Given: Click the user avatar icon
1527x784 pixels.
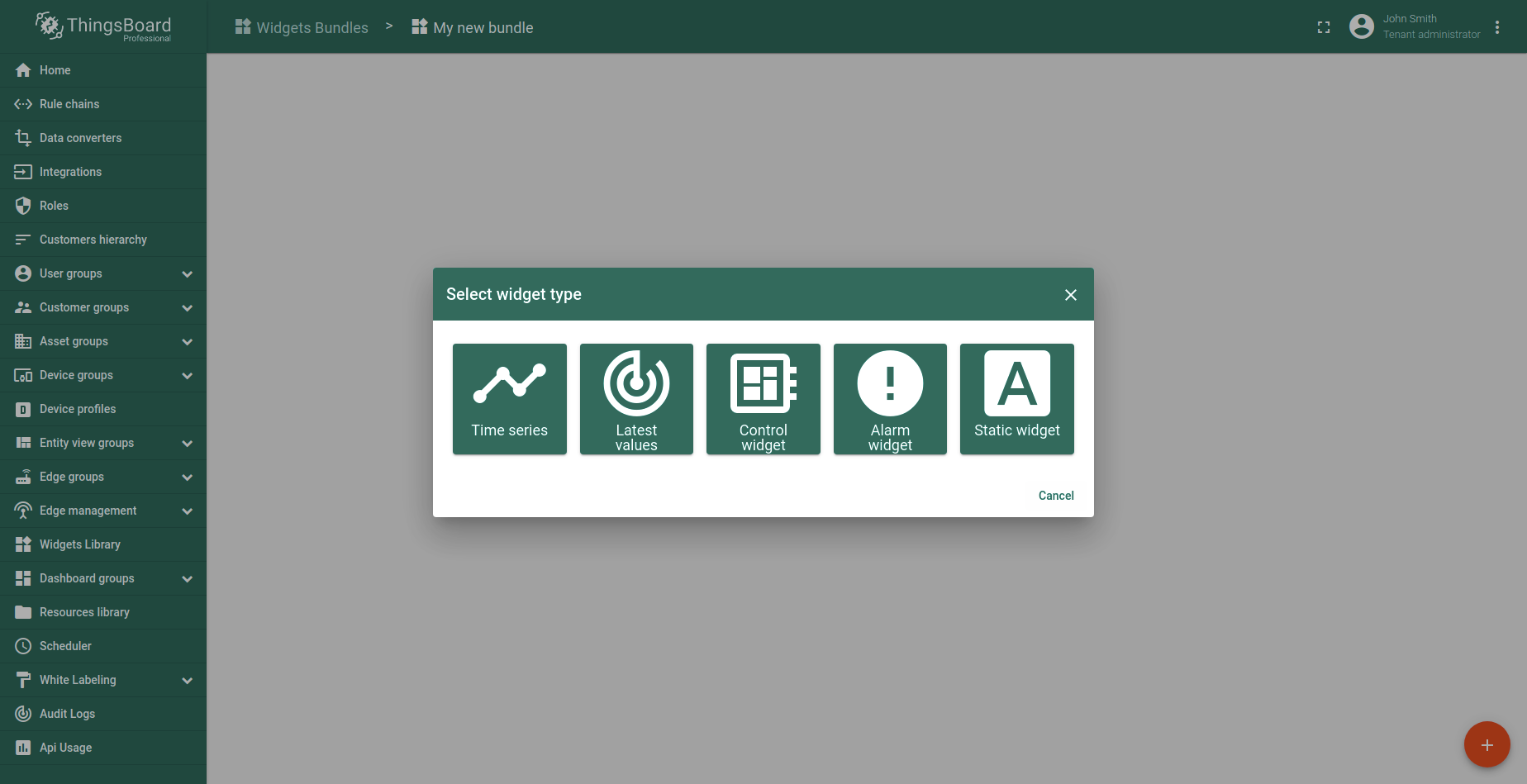Looking at the screenshot, I should point(1362,26).
